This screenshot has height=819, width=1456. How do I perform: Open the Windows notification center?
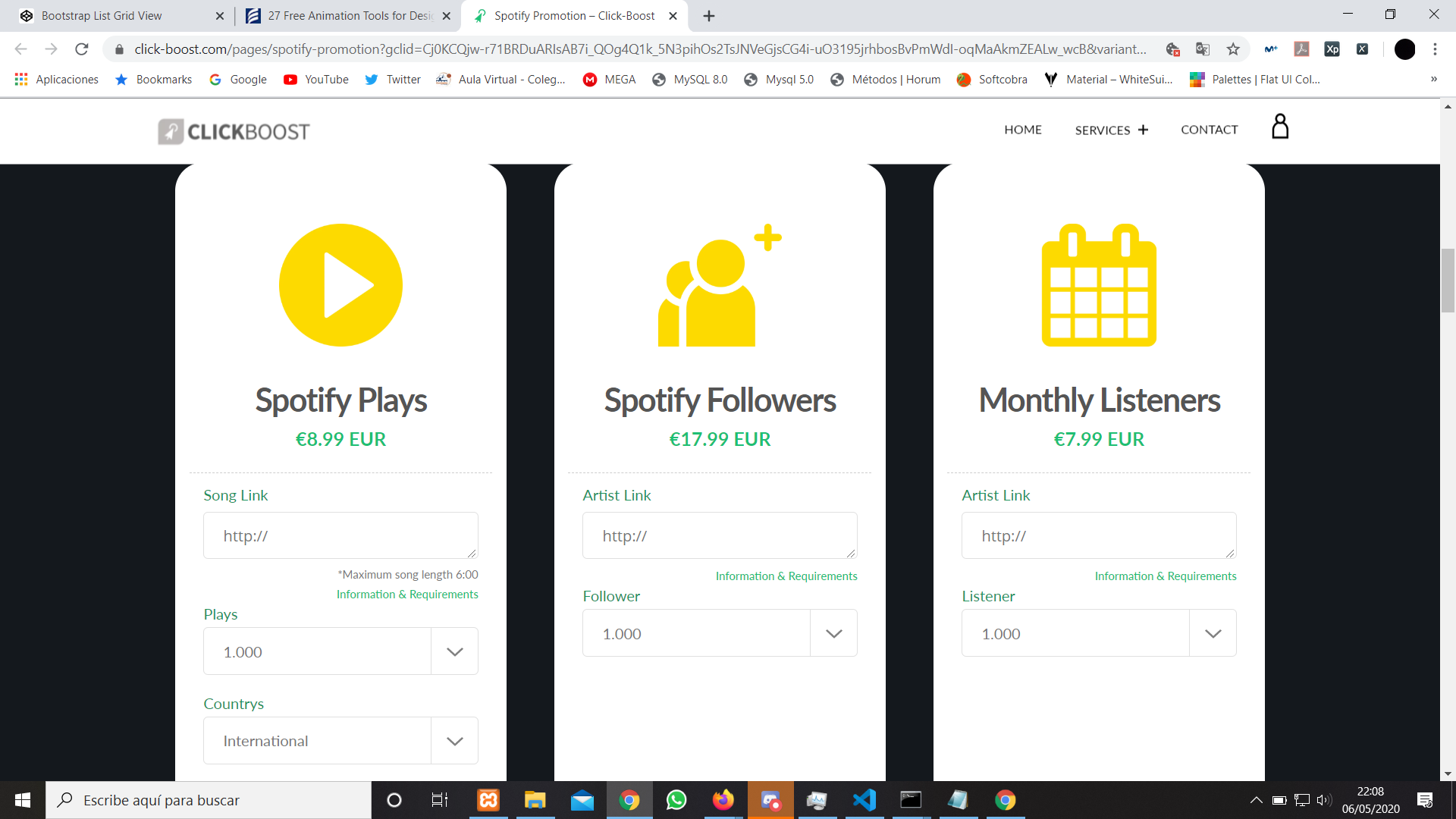tap(1425, 800)
